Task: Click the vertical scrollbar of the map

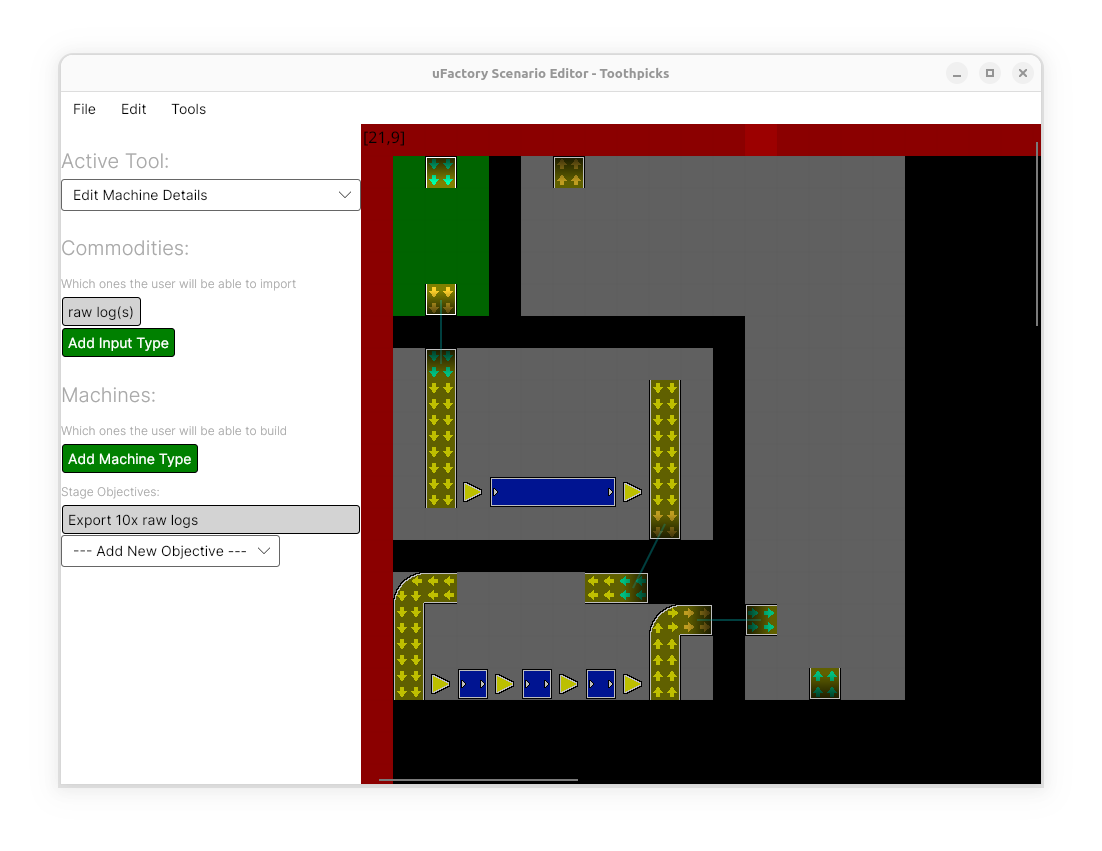Action: pyautogui.click(x=1037, y=233)
